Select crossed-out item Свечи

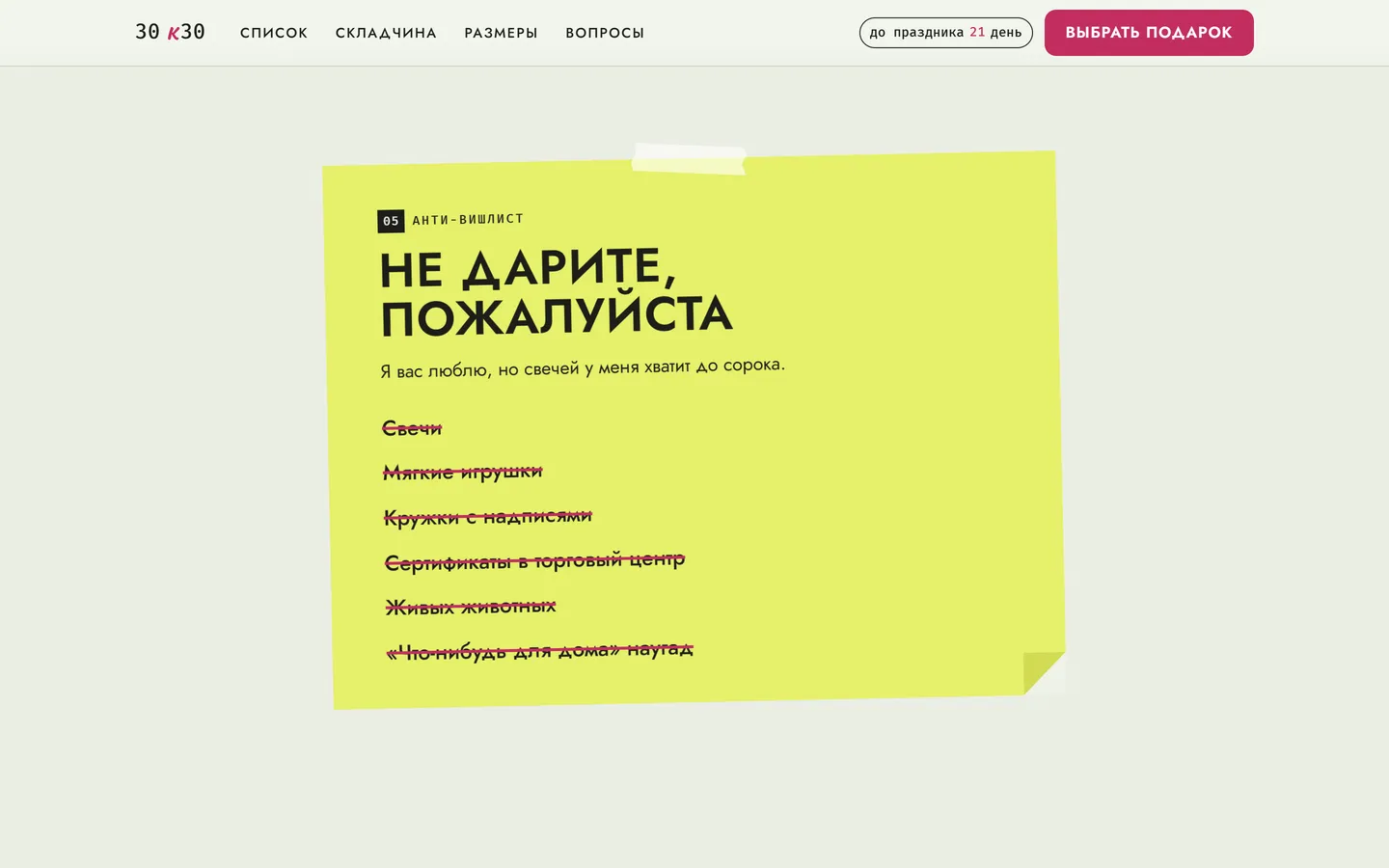click(412, 428)
